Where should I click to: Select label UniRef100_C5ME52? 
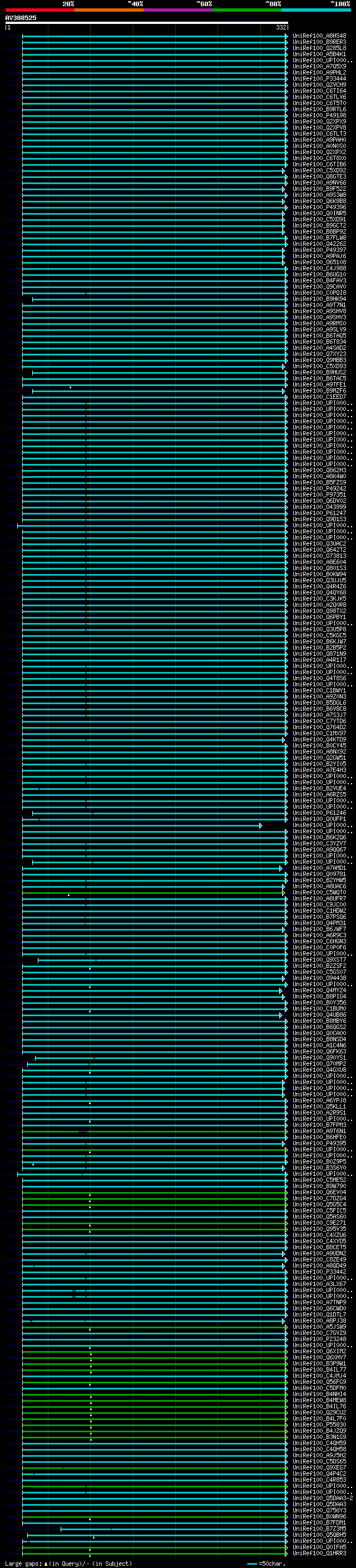[x=319, y=1180]
